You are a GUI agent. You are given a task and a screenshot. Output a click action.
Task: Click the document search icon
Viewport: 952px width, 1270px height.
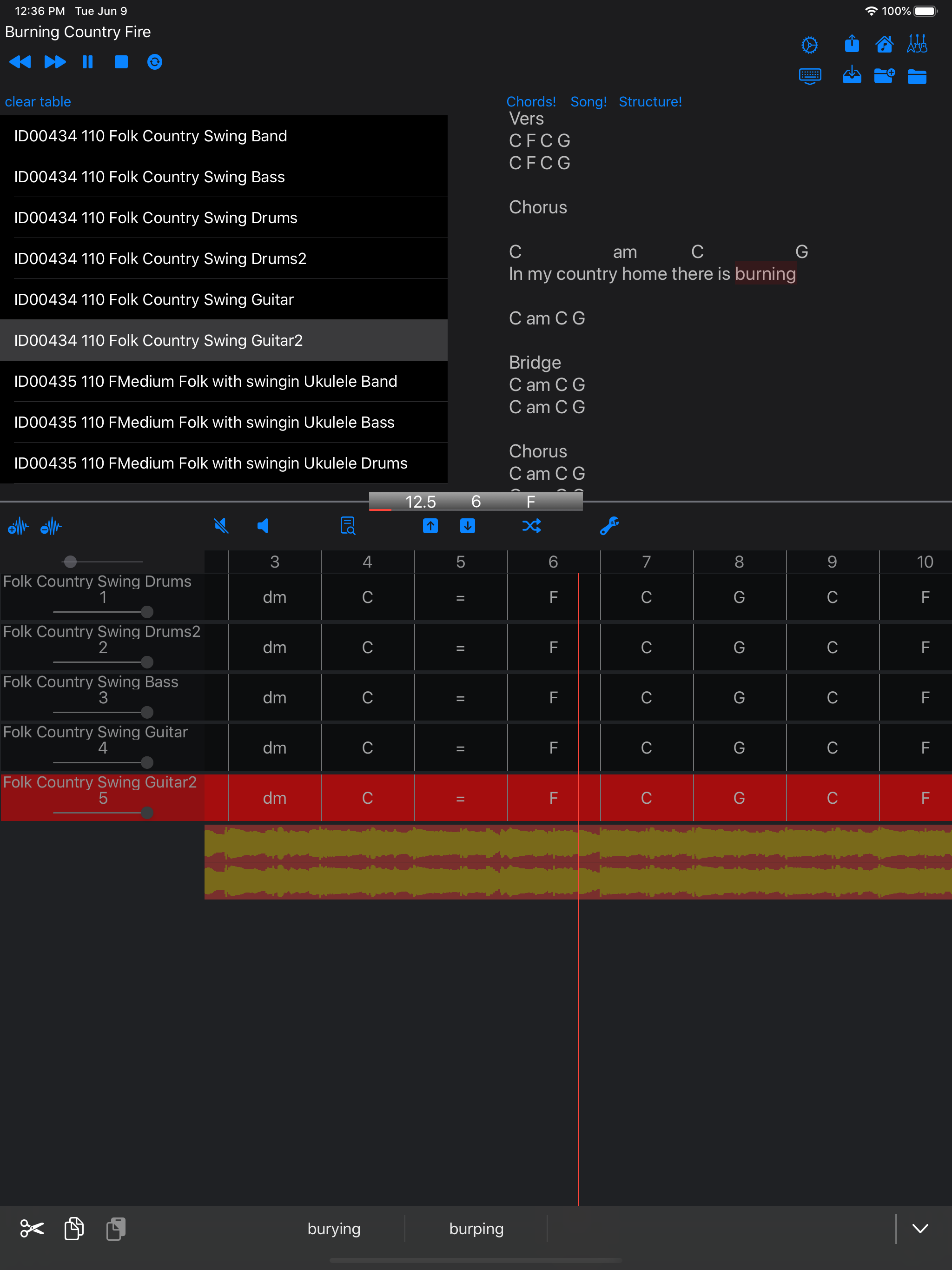(x=347, y=526)
